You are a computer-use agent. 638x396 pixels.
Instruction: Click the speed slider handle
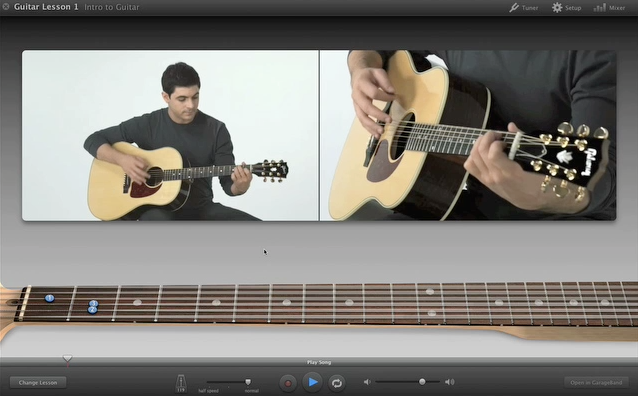(248, 382)
